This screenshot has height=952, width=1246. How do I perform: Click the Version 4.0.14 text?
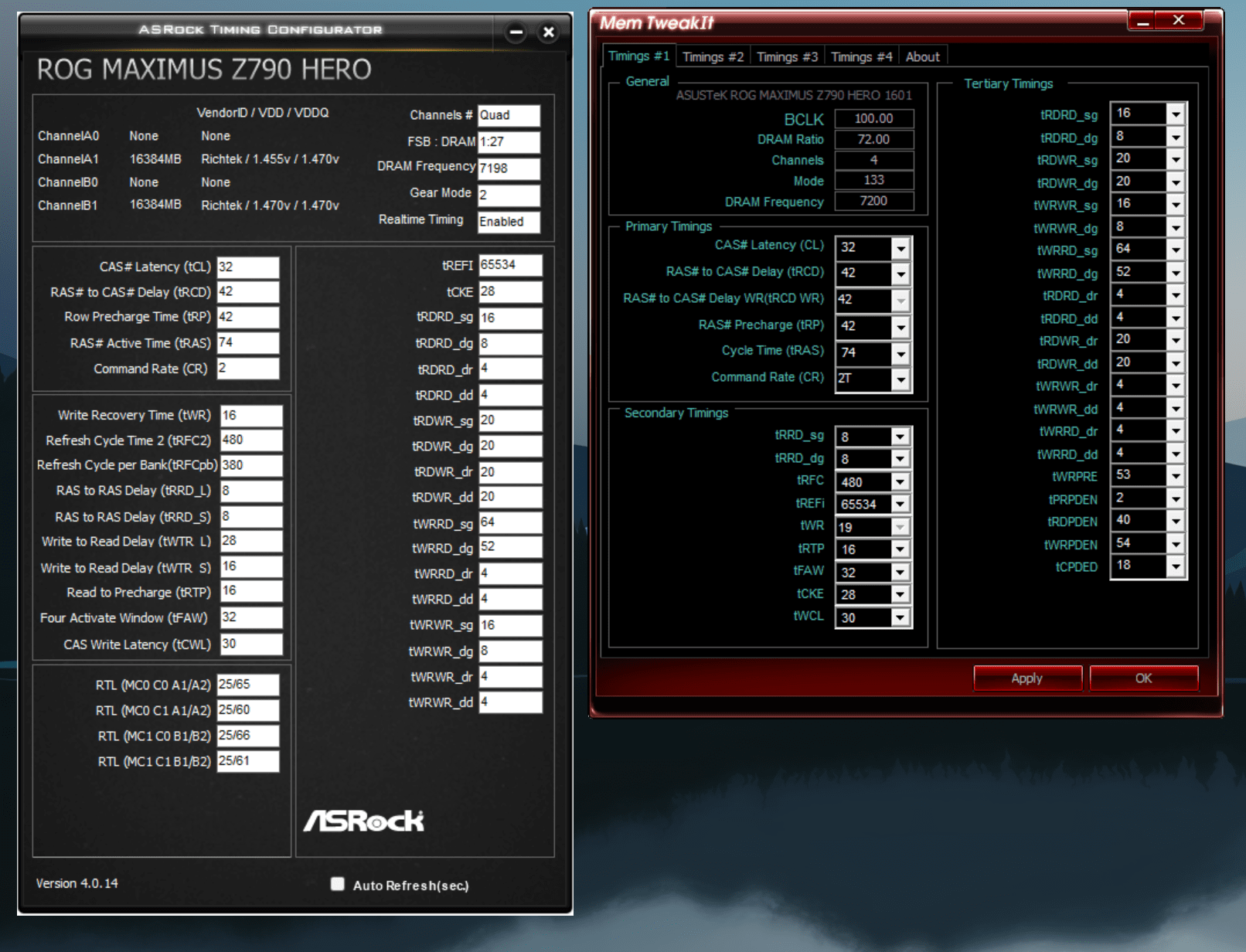(77, 883)
